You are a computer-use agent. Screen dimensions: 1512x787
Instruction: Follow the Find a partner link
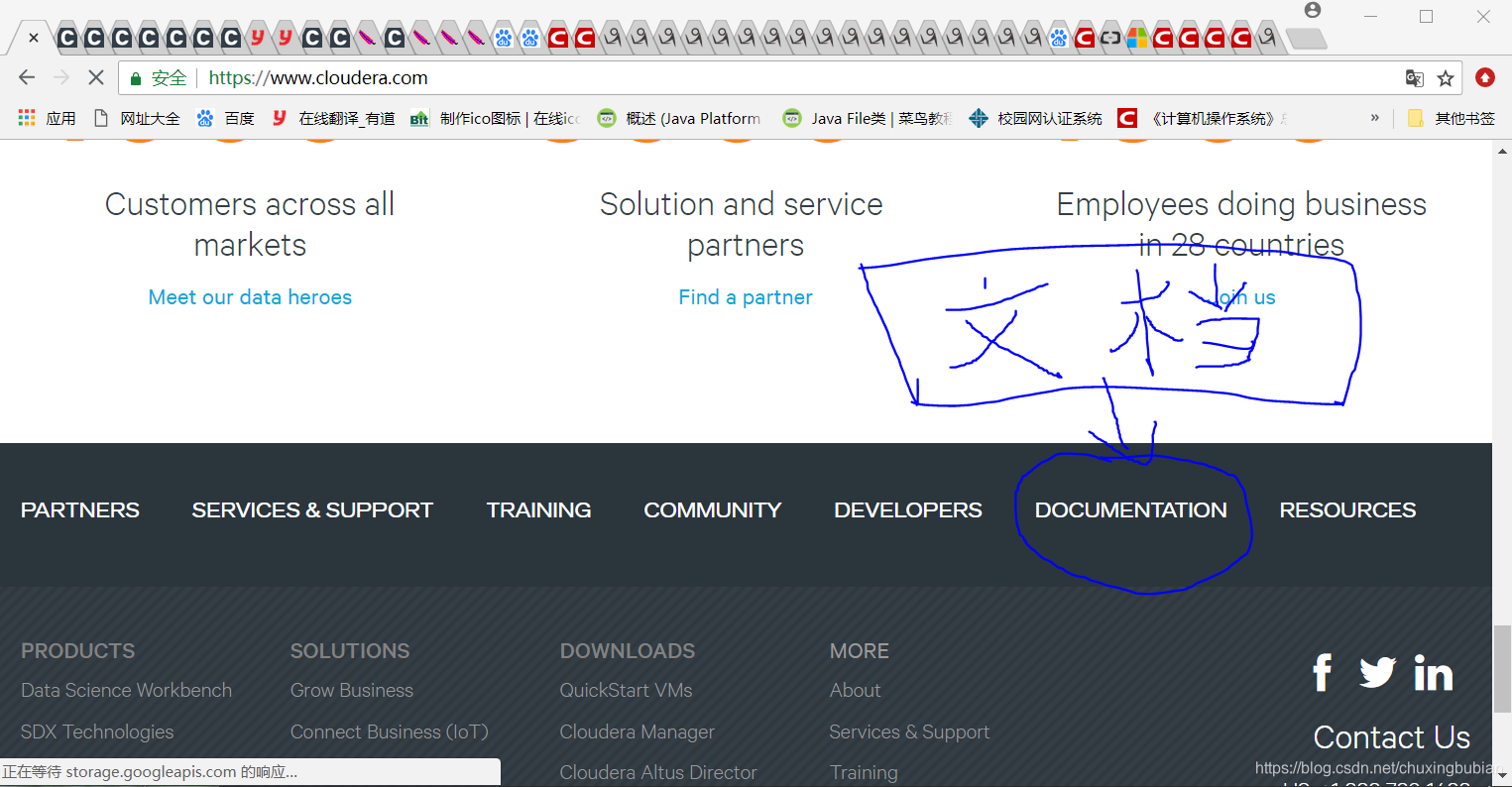click(x=746, y=297)
